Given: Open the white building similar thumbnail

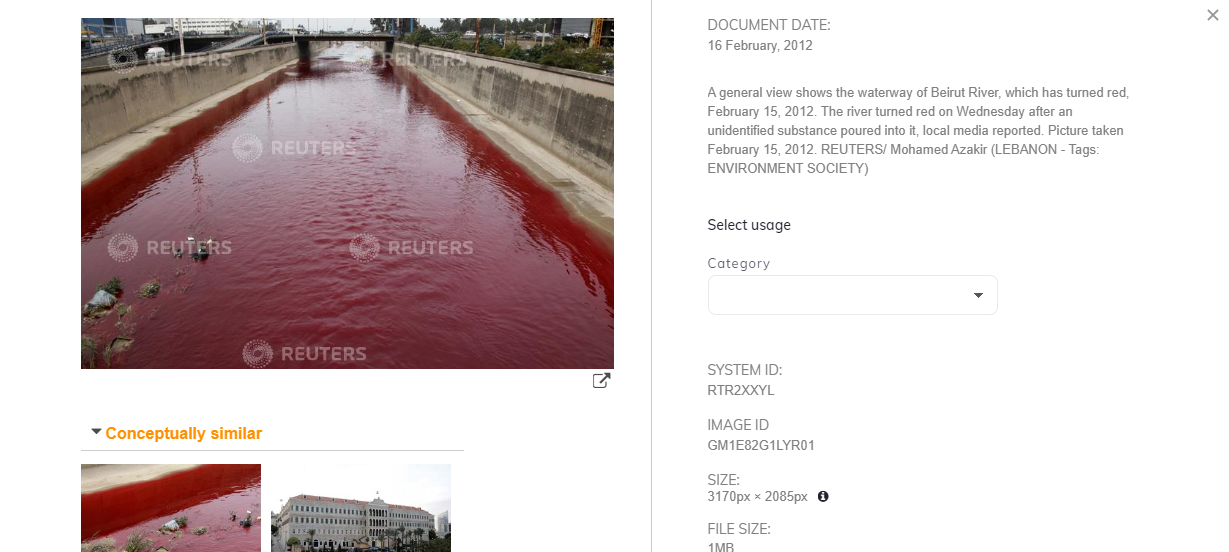Looking at the screenshot, I should coord(361,508).
